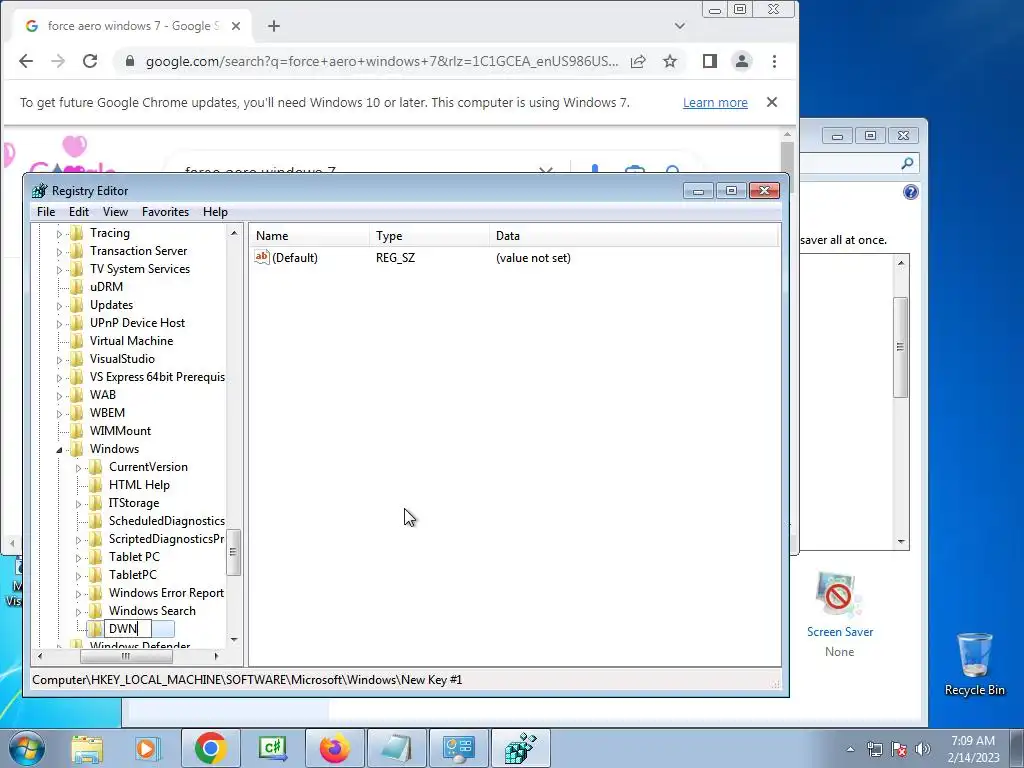This screenshot has height=768, width=1024.
Task: Go back in Chrome
Action: pos(25,61)
